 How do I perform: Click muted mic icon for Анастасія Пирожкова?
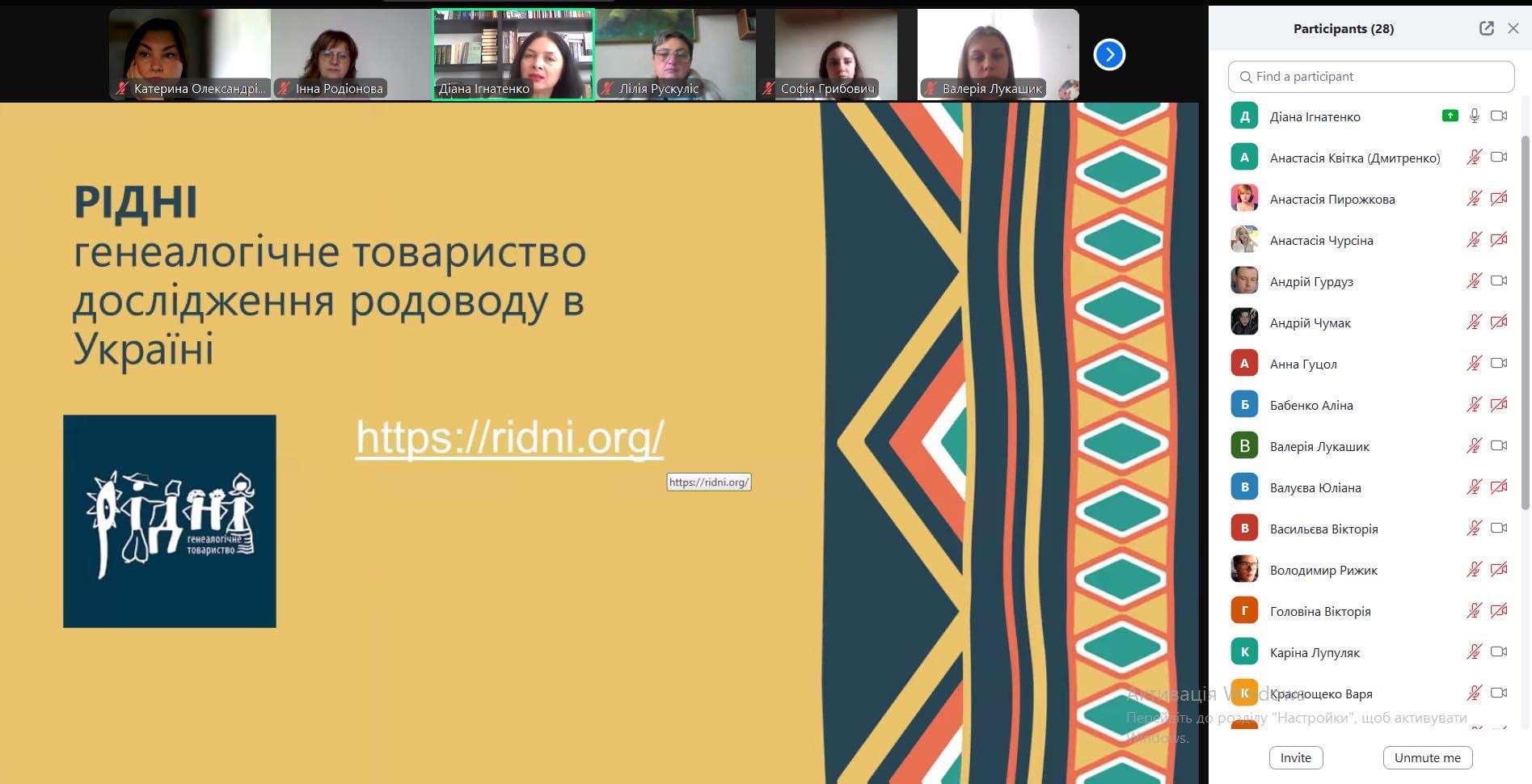(1475, 199)
